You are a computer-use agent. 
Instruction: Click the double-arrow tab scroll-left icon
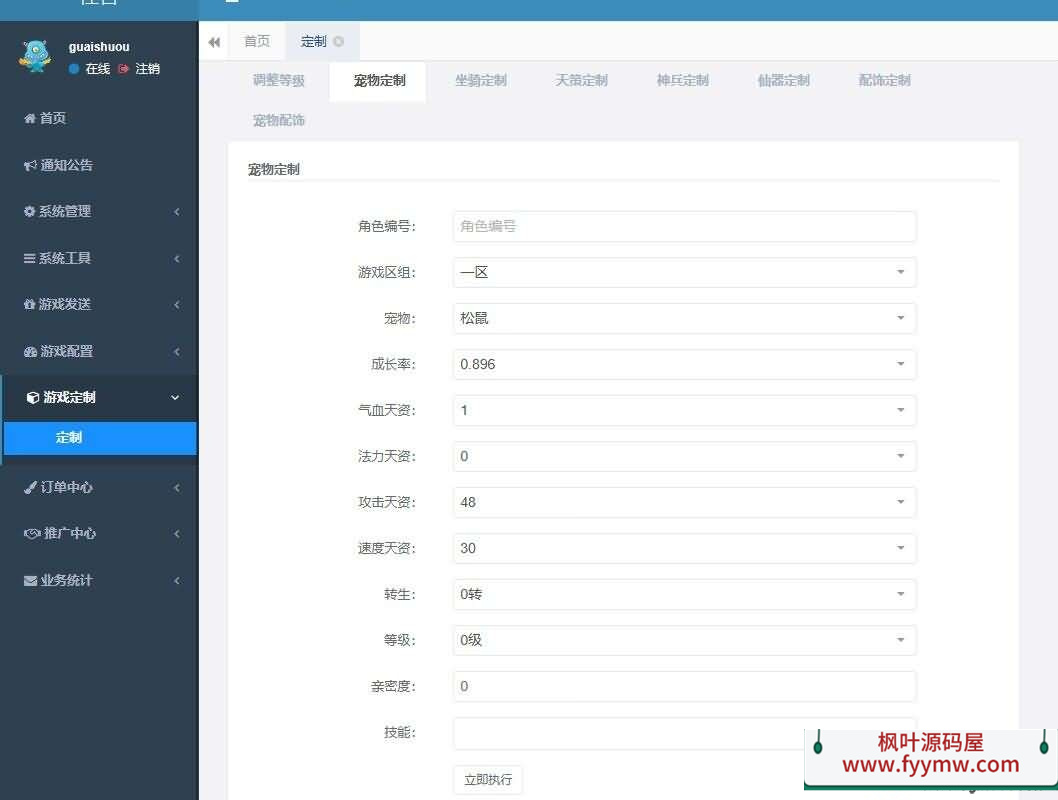[x=214, y=42]
